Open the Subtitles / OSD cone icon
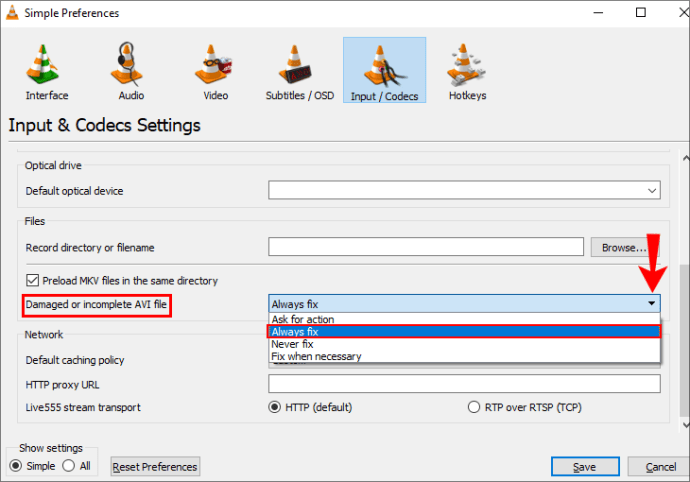The width and height of the screenshot is (690, 482). [295, 64]
